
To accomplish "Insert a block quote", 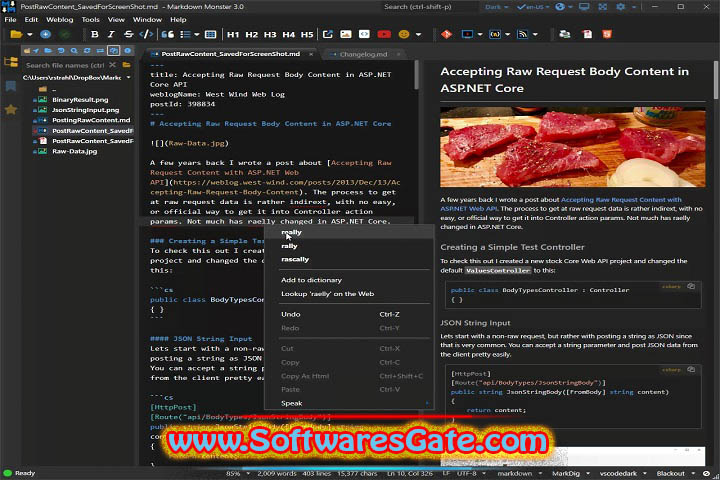I will point(168,34).
